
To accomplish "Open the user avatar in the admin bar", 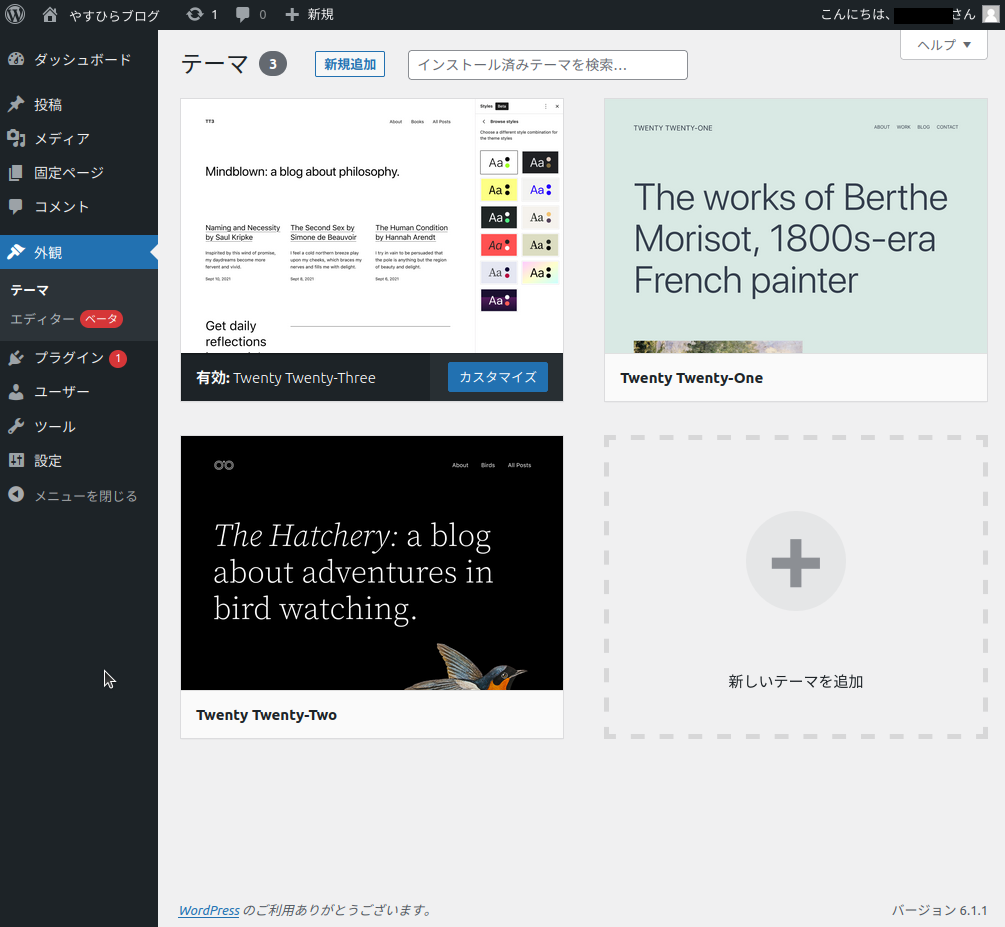I will [x=990, y=14].
